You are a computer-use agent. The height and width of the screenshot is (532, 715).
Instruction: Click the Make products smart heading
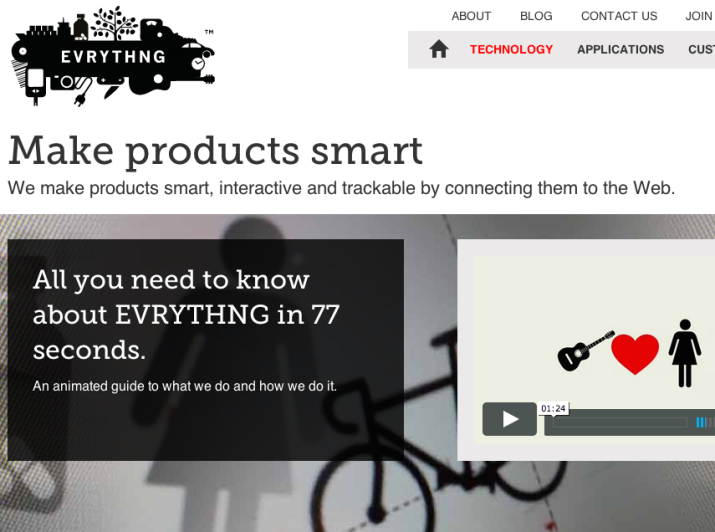[216, 151]
